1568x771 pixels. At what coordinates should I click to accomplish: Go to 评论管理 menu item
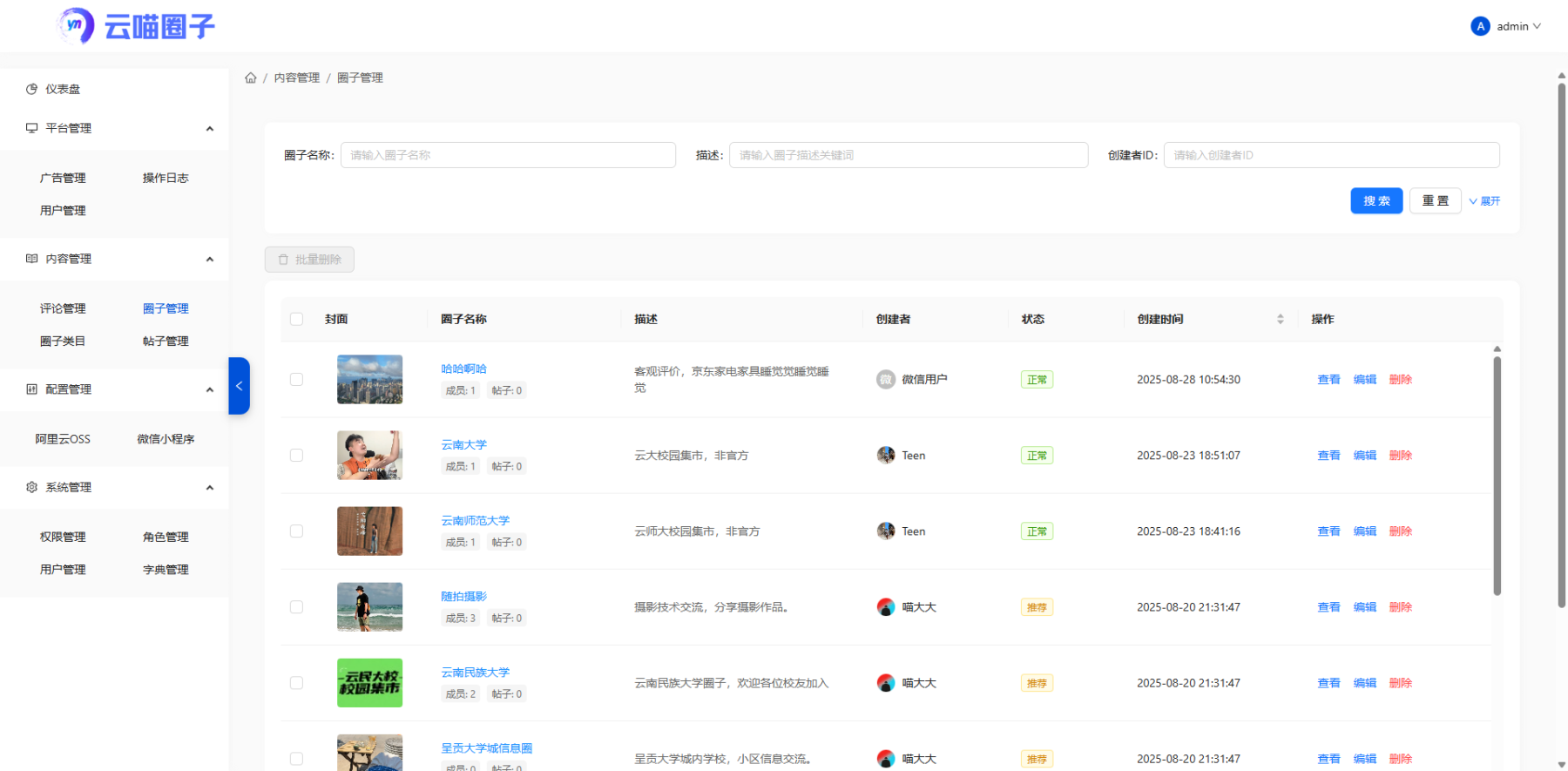point(63,308)
